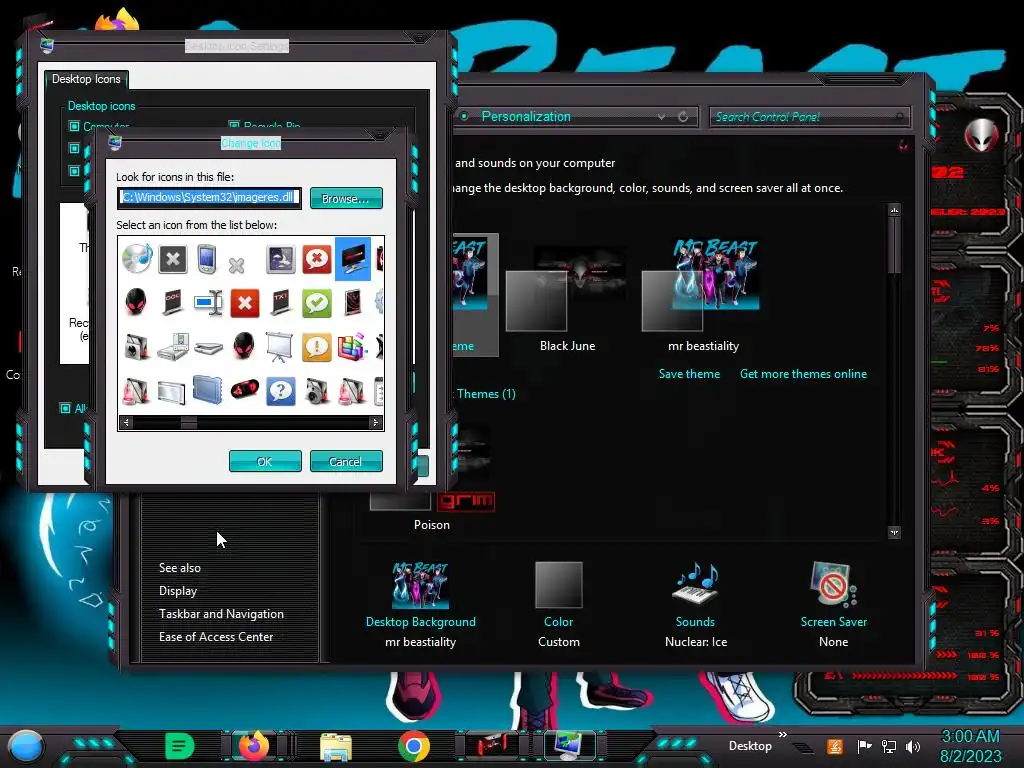1024x768 pixels.
Task: Toggle the Computer desktop icon checkbox
Action: point(74,126)
